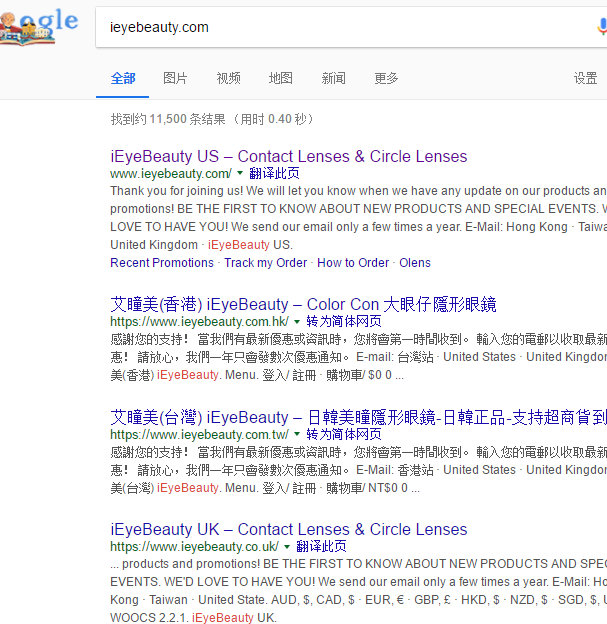Open iEyeBeauty UK – Contact Lenses result

289,529
